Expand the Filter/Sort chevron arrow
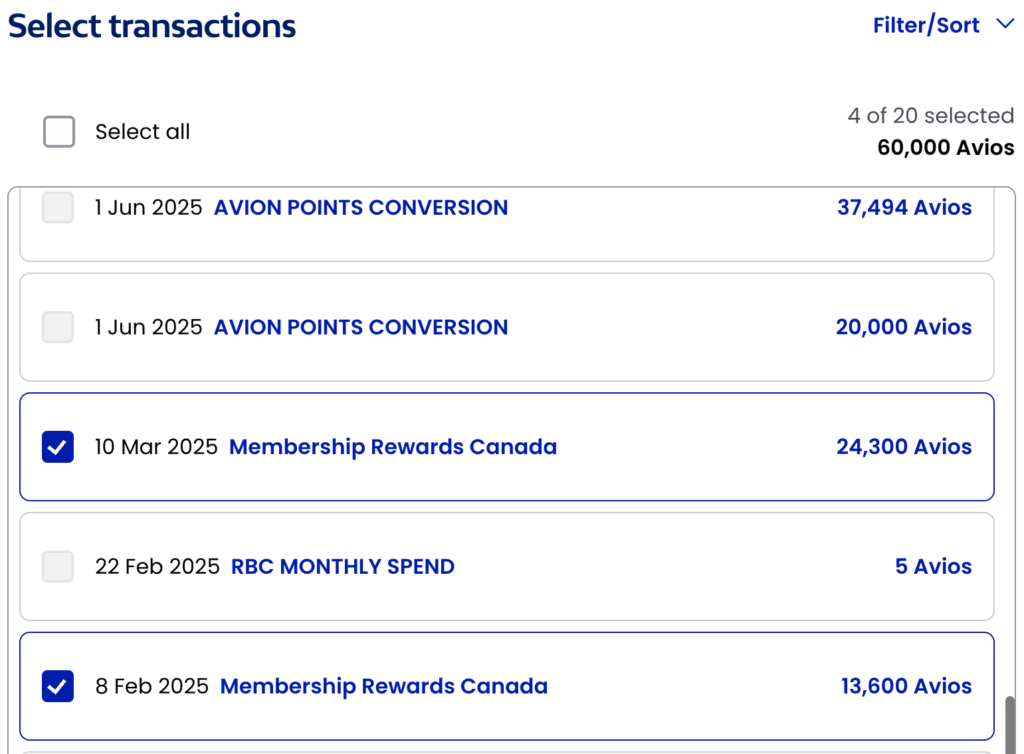This screenshot has height=754, width=1024. click(x=1005, y=25)
